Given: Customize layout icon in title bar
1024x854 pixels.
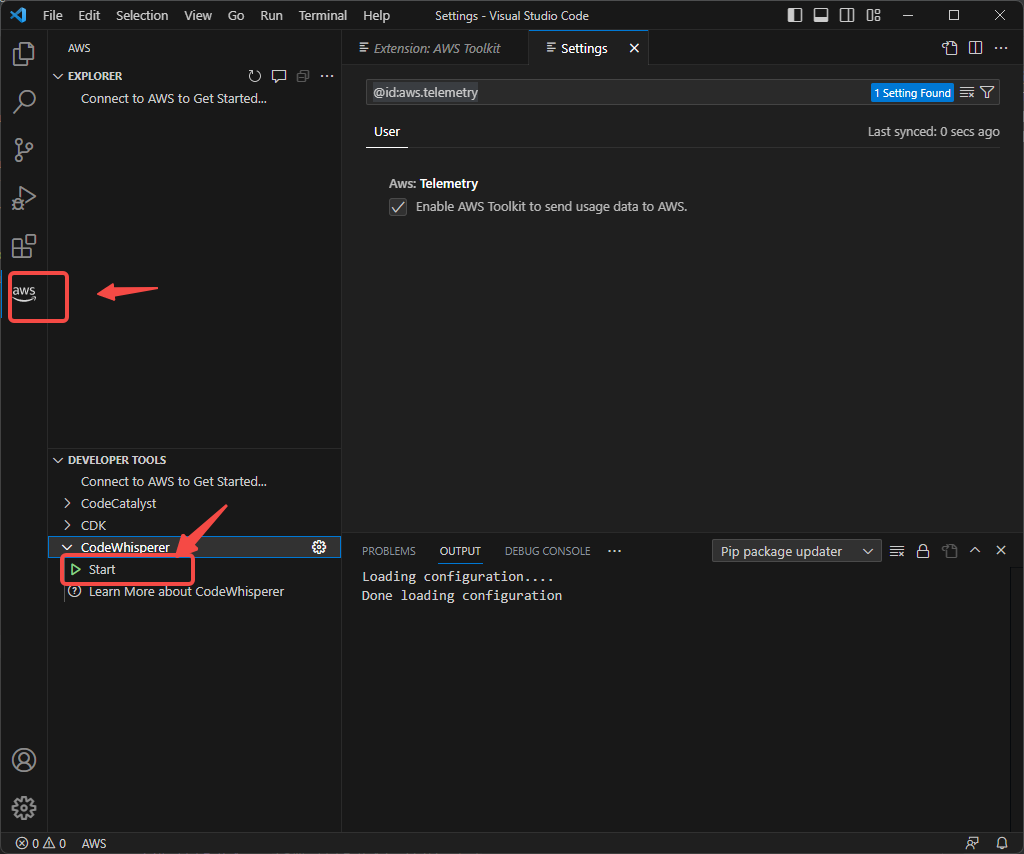Looking at the screenshot, I should (873, 15).
